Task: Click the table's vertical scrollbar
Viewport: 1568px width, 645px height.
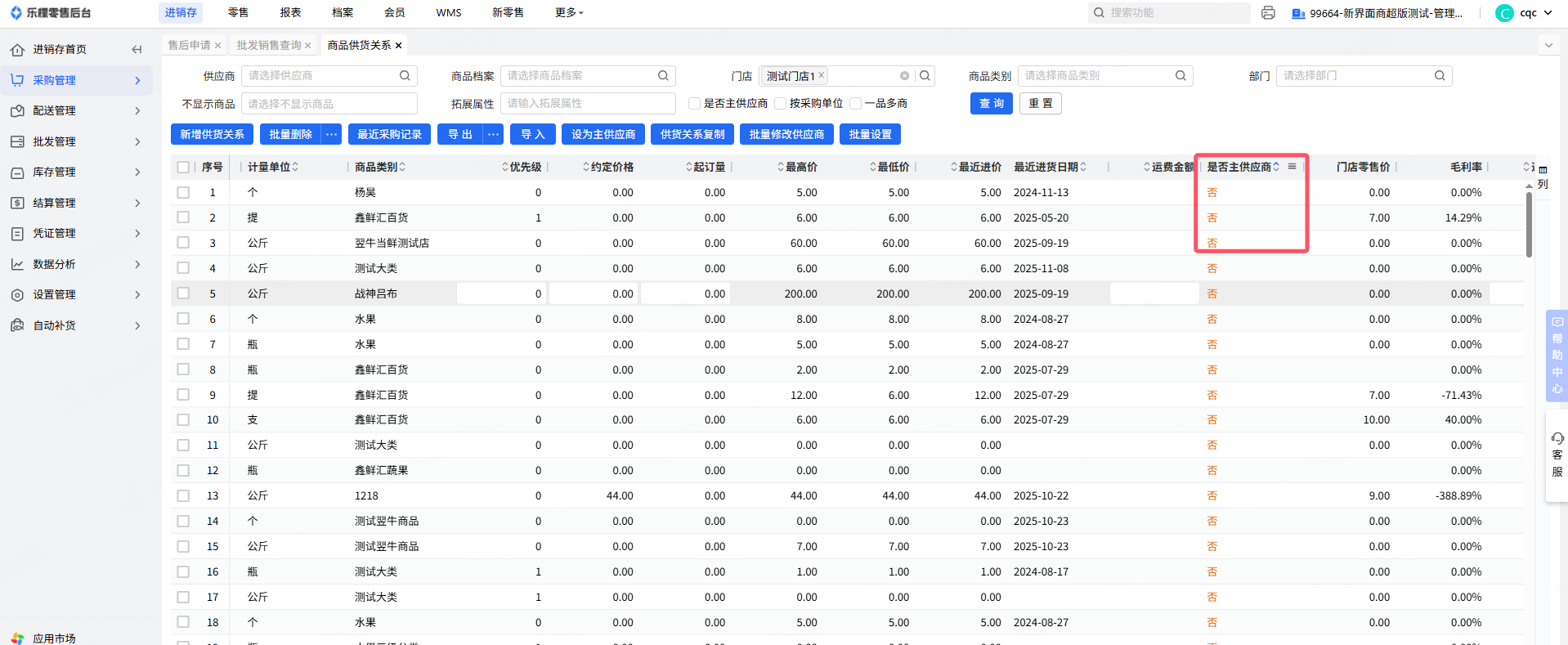Action: (1529, 225)
